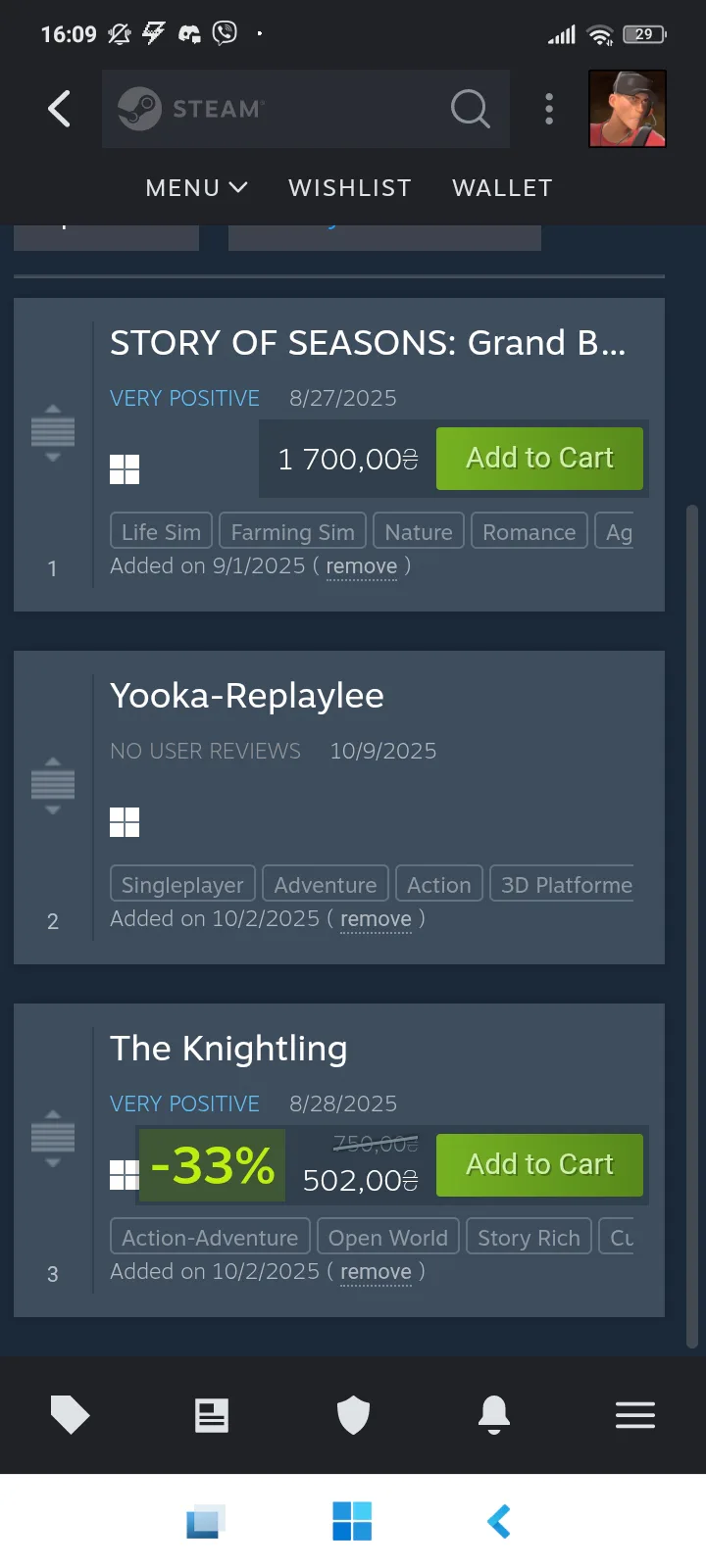Go to the WISHLIST tab
The height and width of the screenshot is (1568, 706).
(x=350, y=187)
